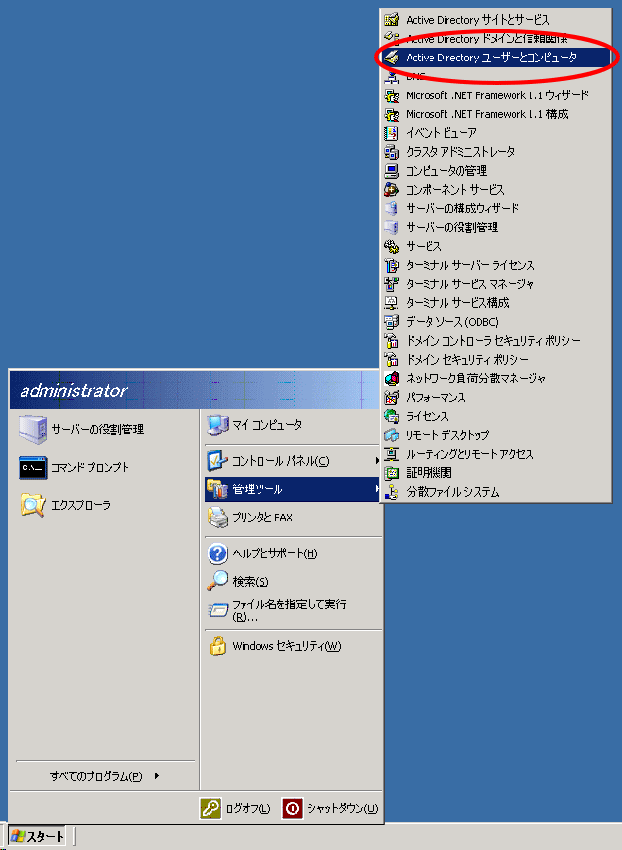Open コンピュータの管理 icon
Screen dimensions: 622x850
pyautogui.click(x=392, y=171)
